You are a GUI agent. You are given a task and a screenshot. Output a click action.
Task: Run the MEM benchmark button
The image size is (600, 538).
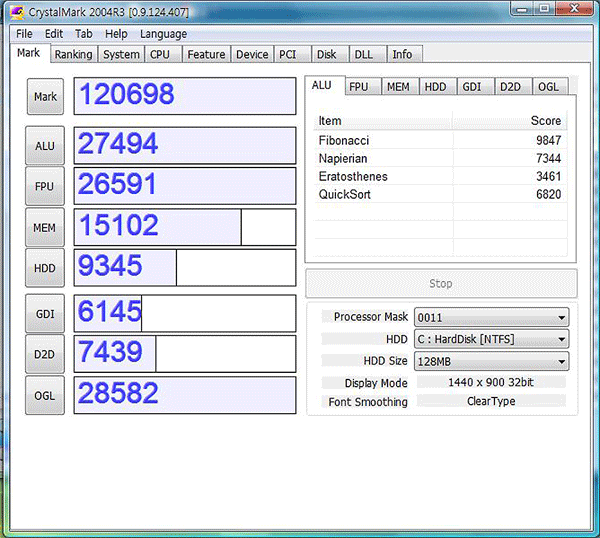tap(45, 228)
